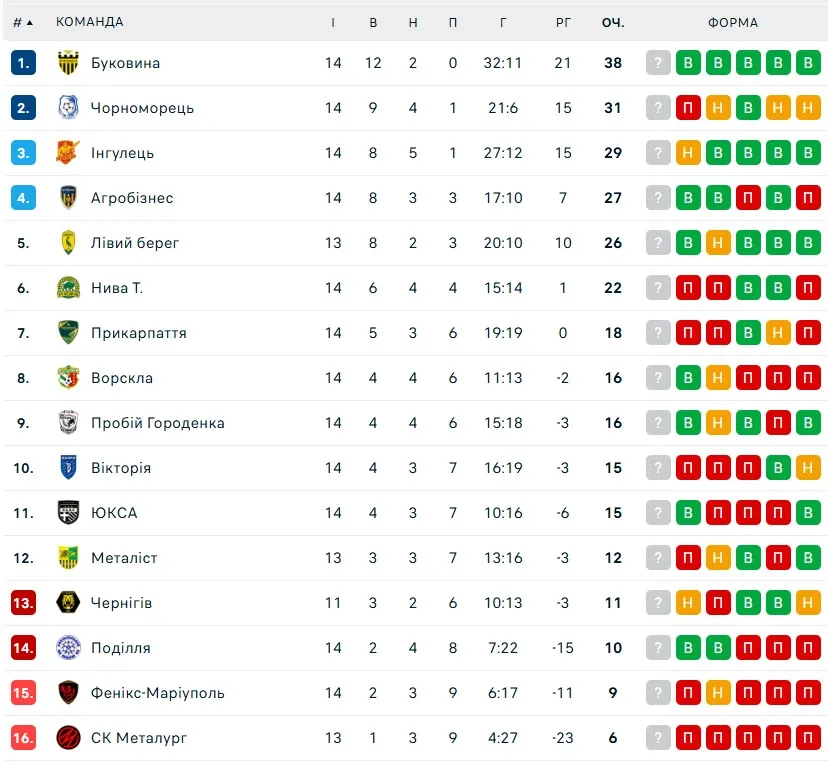Image resolution: width=828 pixels, height=763 pixels.
Task: Click the Лівий берег team logo
Action: [x=68, y=243]
